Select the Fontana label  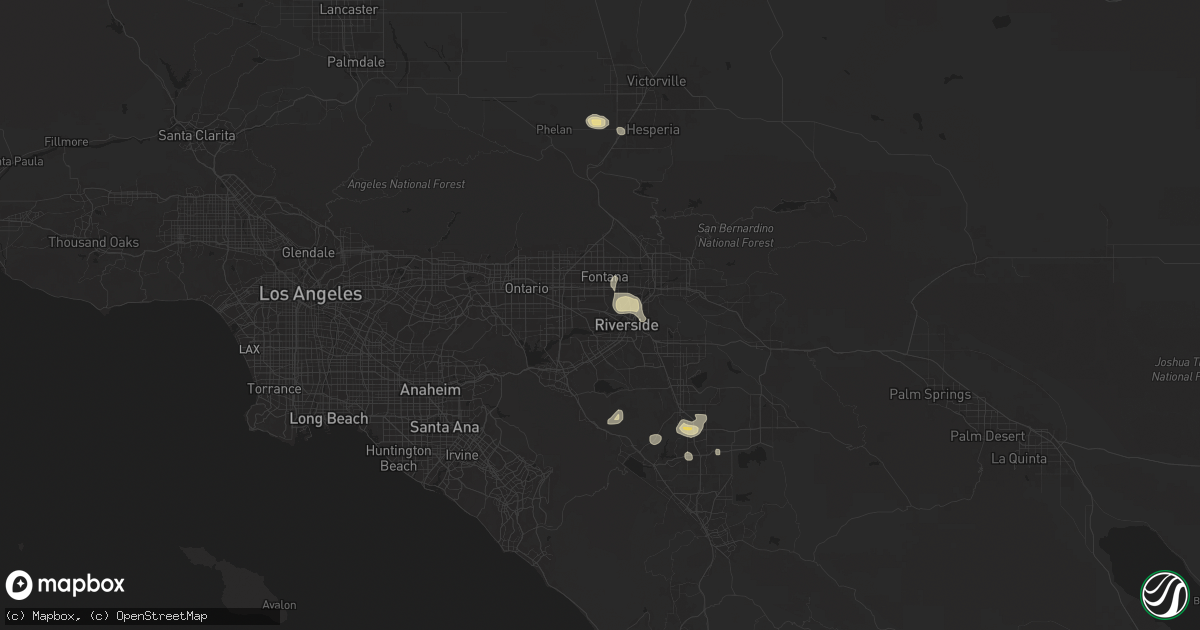point(605,276)
